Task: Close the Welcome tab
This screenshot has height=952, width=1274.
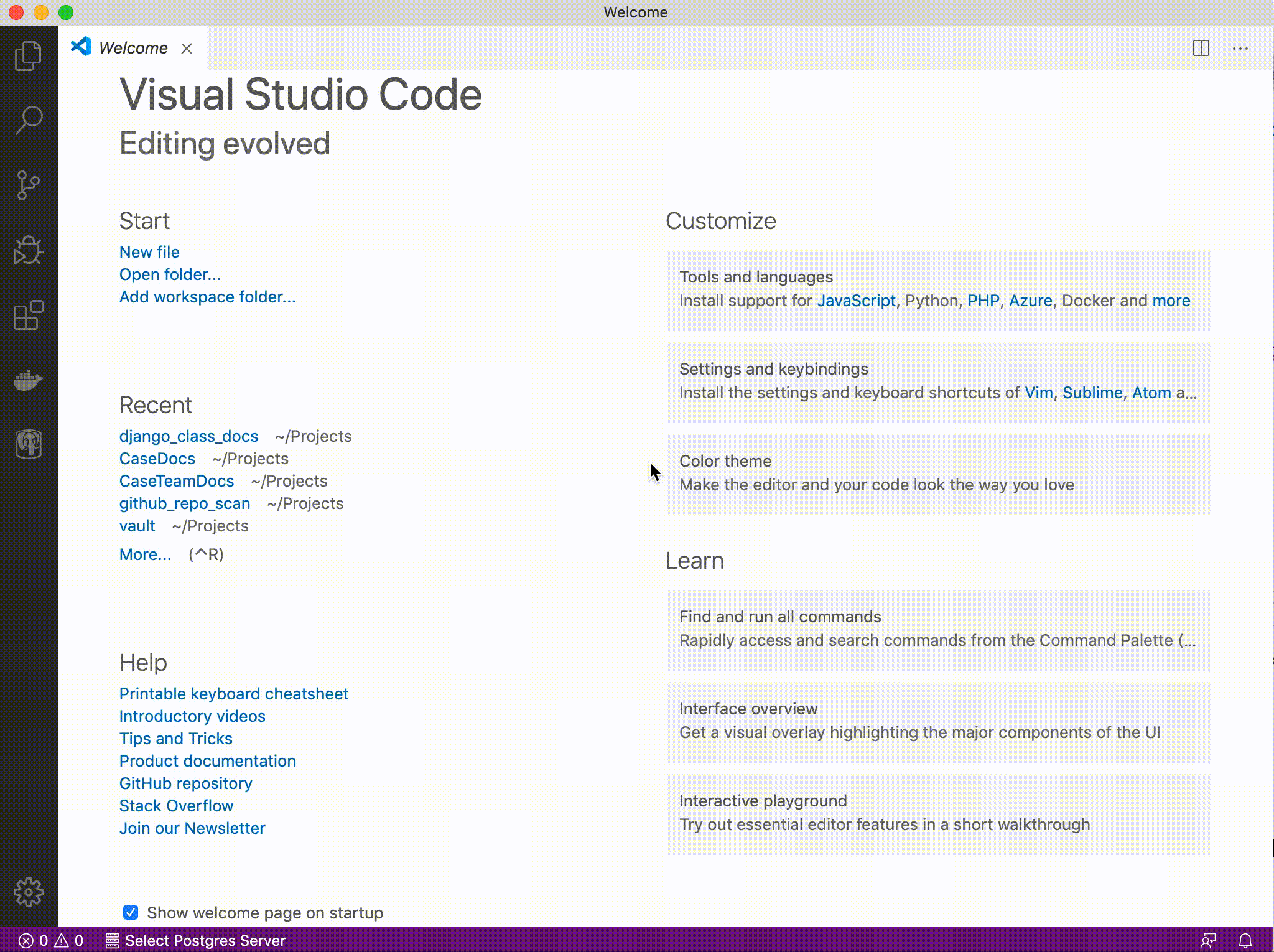Action: (x=187, y=48)
